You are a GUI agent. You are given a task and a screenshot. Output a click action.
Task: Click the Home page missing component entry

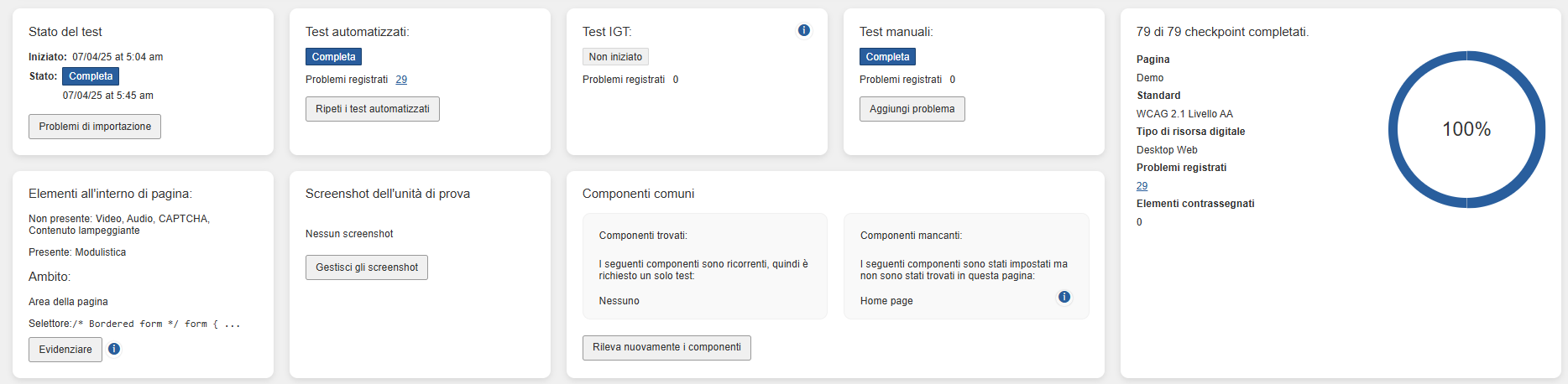(886, 301)
